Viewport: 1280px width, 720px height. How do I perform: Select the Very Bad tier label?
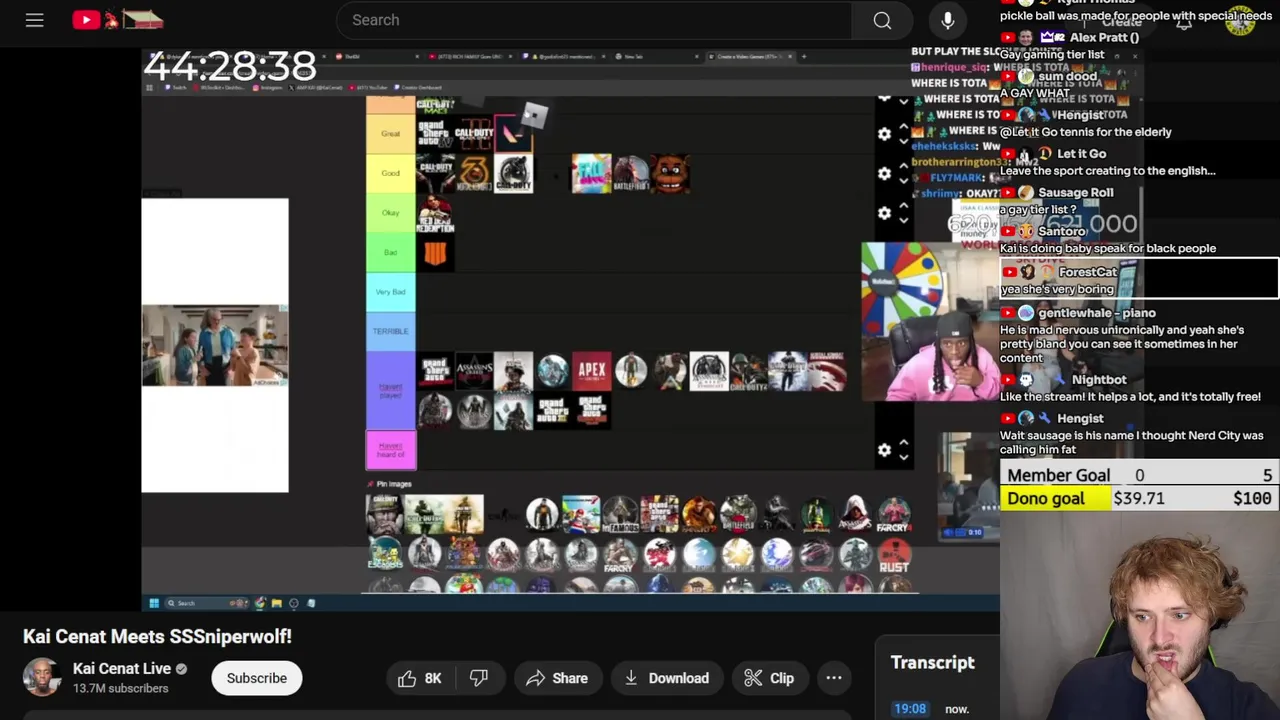point(390,291)
